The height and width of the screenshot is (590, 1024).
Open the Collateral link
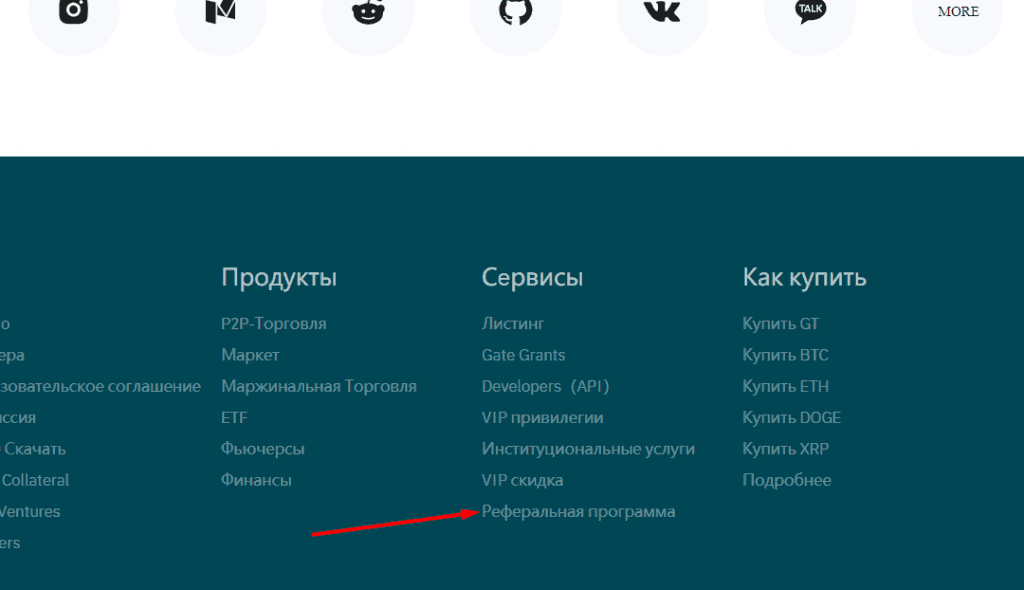point(35,480)
